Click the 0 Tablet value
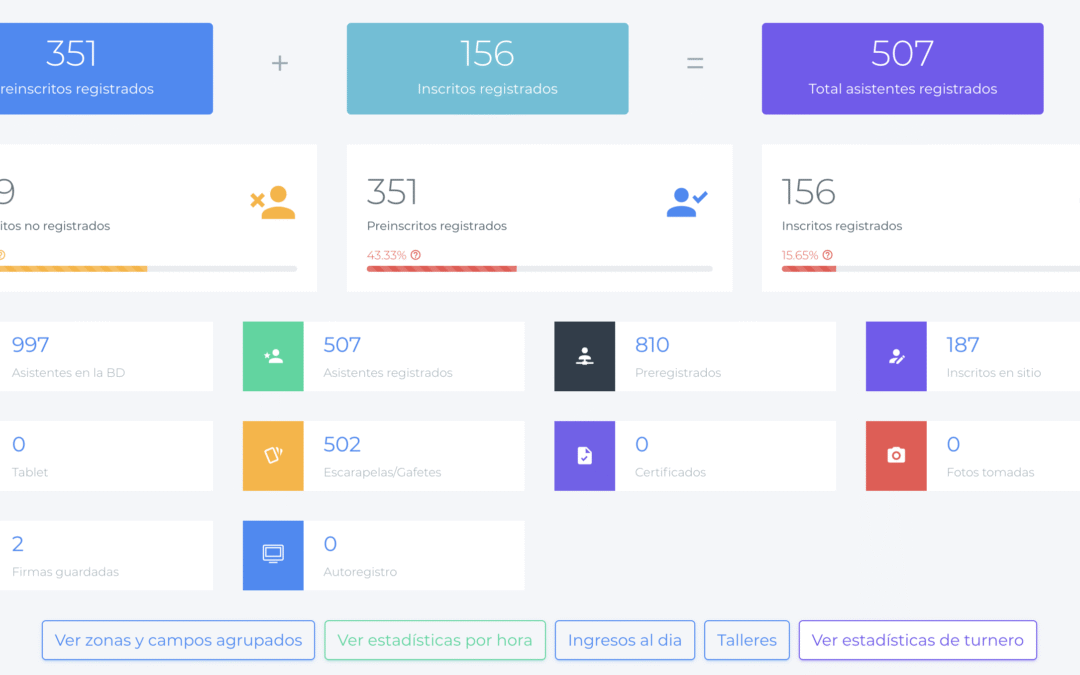1080x675 pixels. click(19, 444)
